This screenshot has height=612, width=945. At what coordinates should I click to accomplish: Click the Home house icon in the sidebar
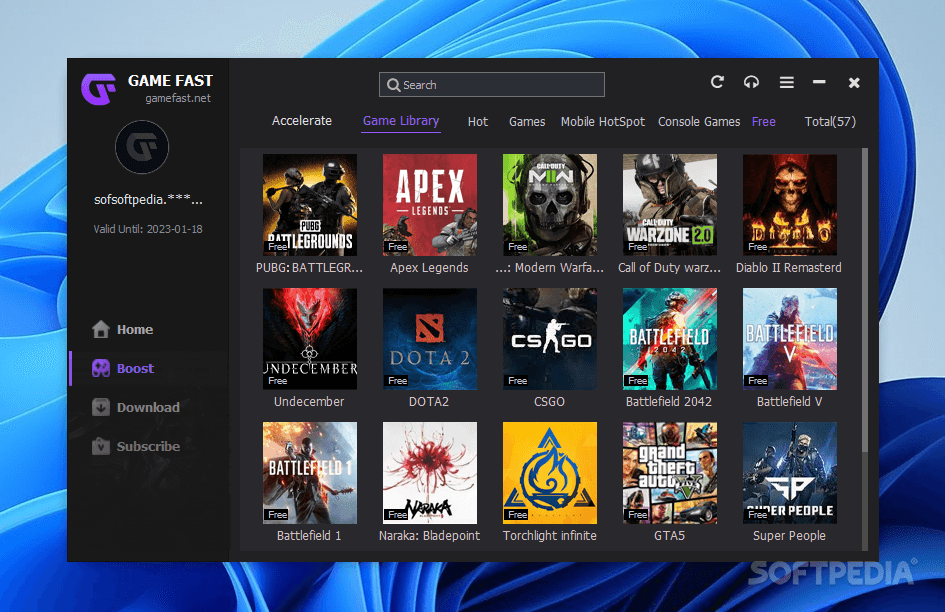[101, 329]
